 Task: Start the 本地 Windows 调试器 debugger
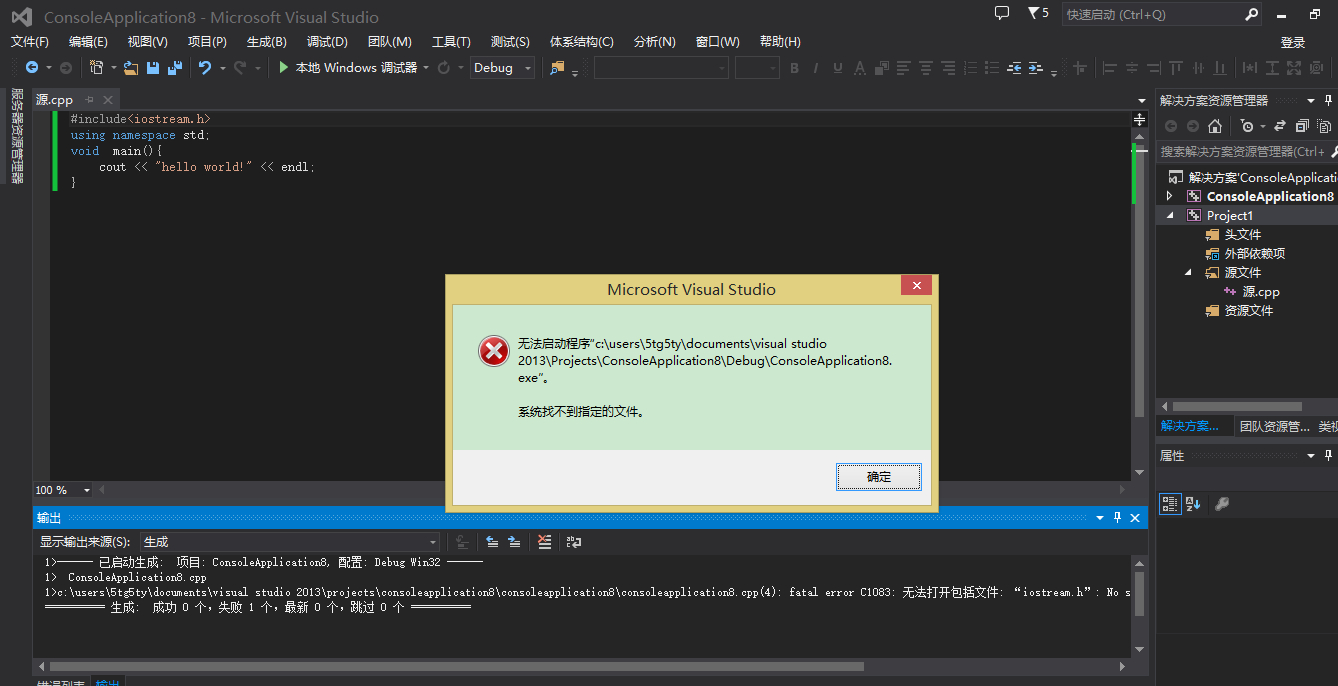coord(347,68)
